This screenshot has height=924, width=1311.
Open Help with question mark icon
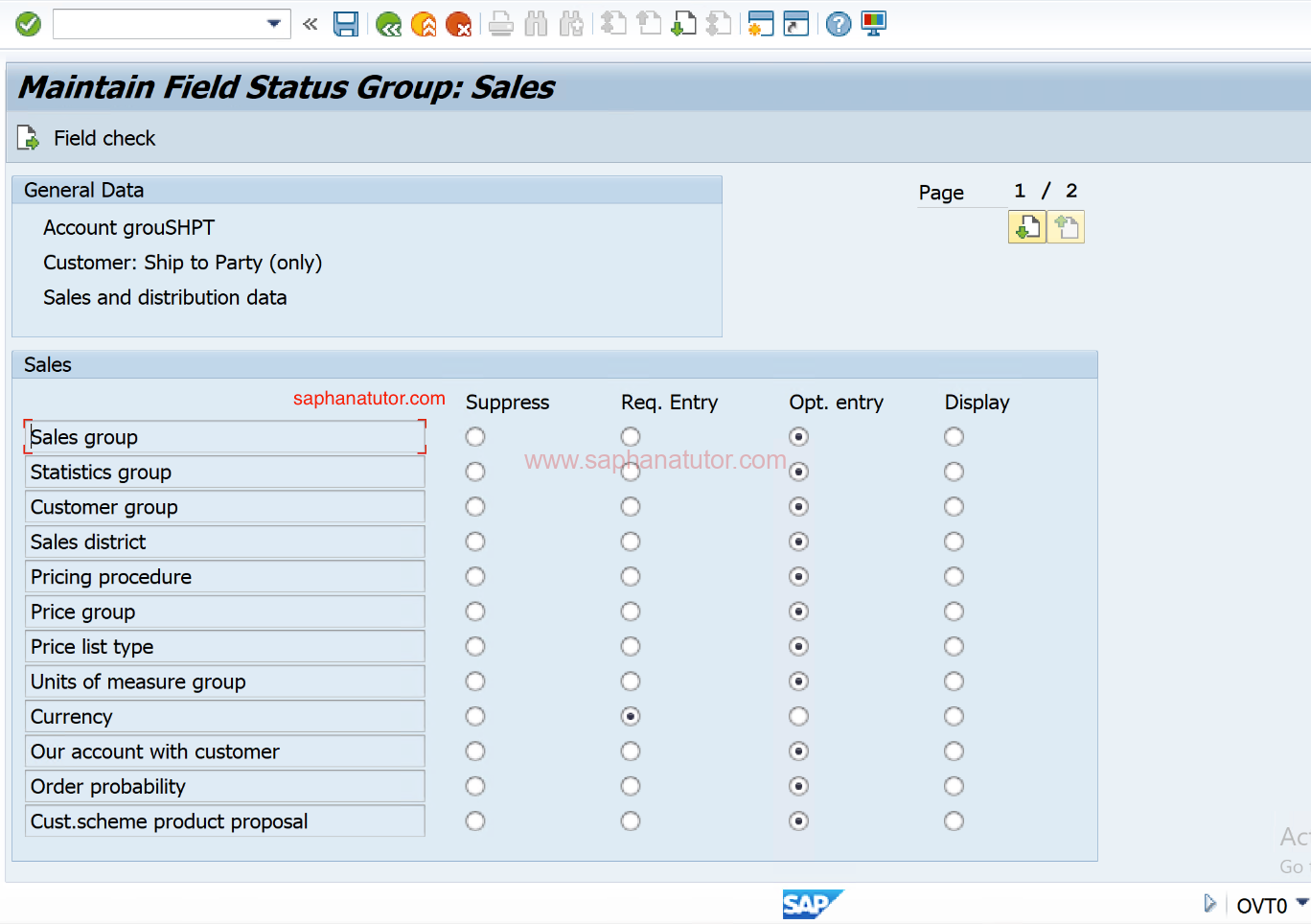(839, 24)
